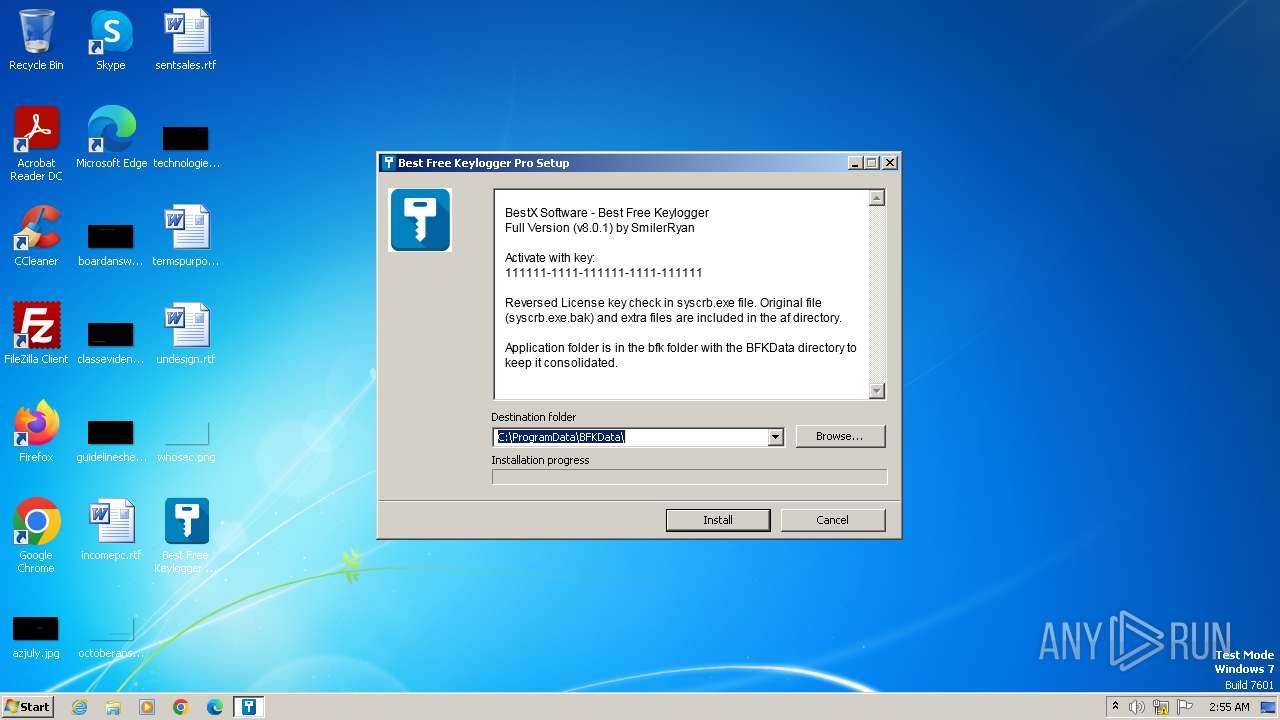Select the whosec.png image file
The image size is (1280, 720).
pos(186,439)
